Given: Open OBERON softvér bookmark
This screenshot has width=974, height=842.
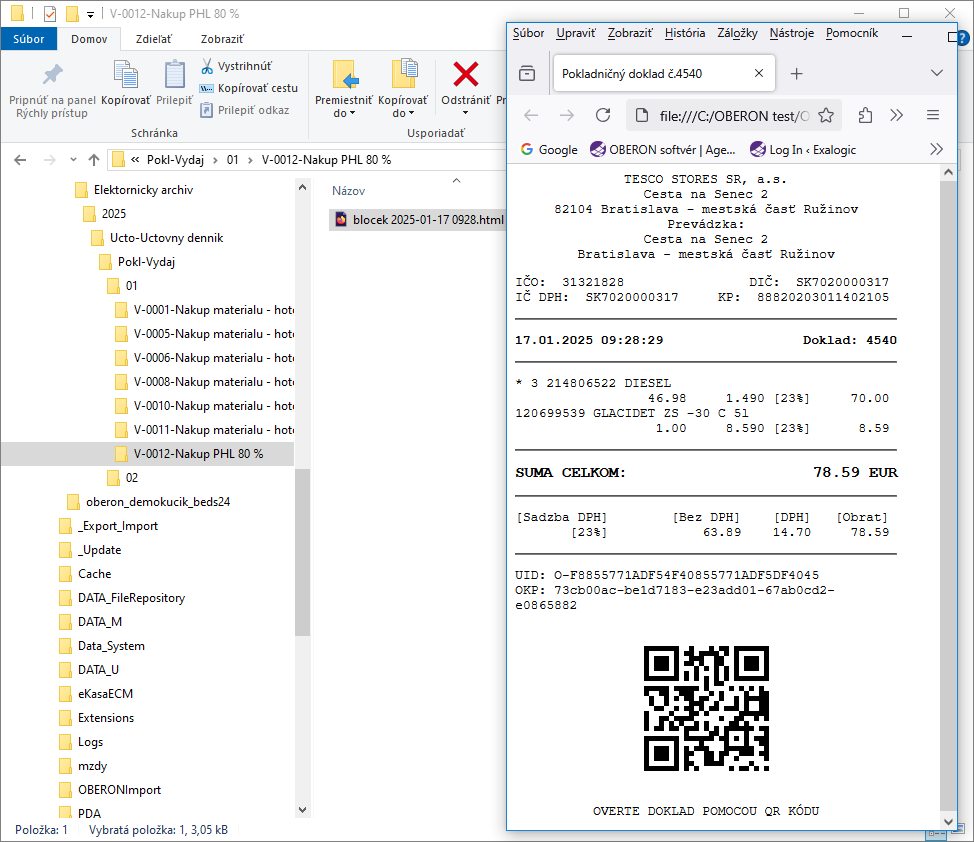Looking at the screenshot, I should (x=663, y=150).
